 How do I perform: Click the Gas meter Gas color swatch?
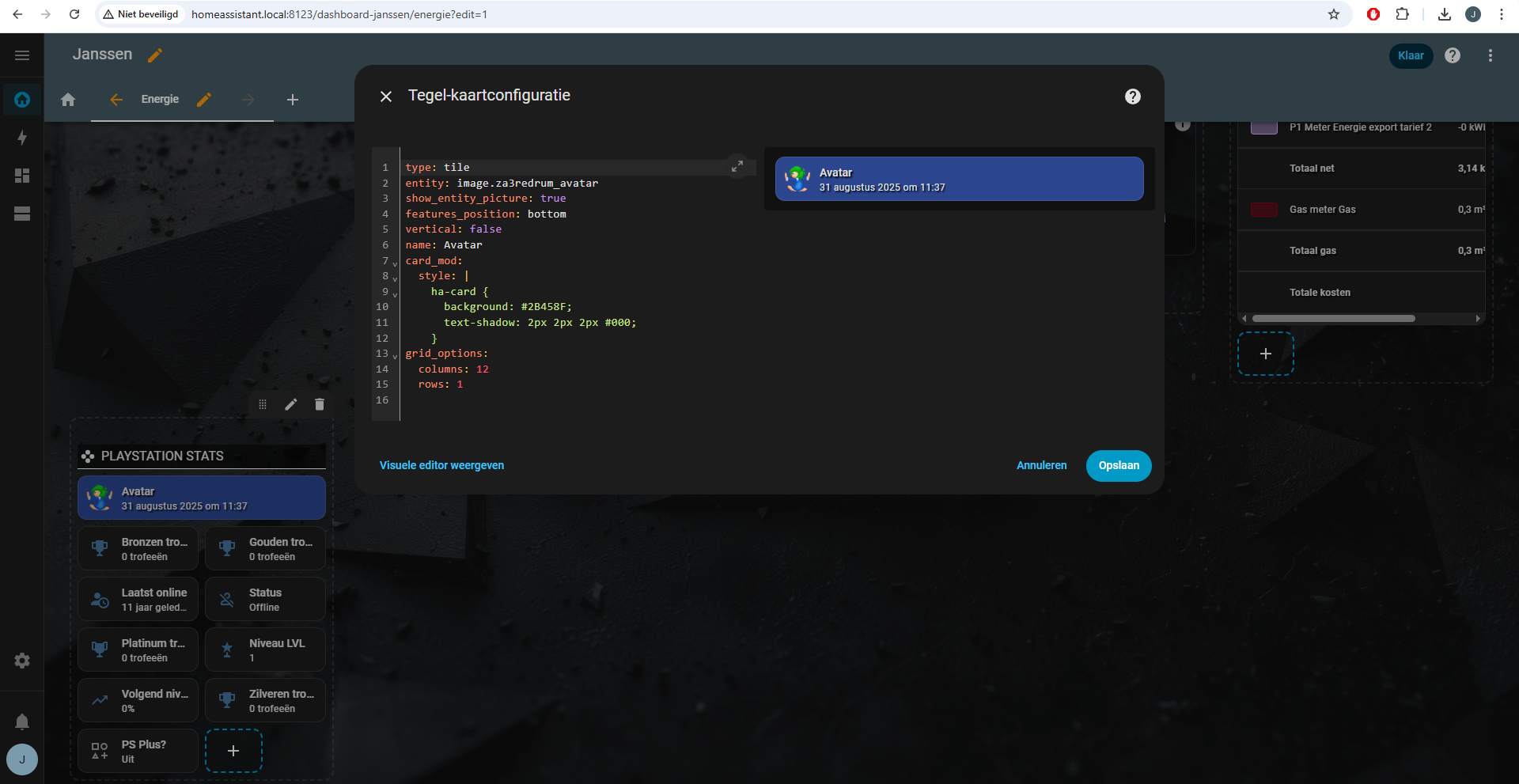(1263, 210)
